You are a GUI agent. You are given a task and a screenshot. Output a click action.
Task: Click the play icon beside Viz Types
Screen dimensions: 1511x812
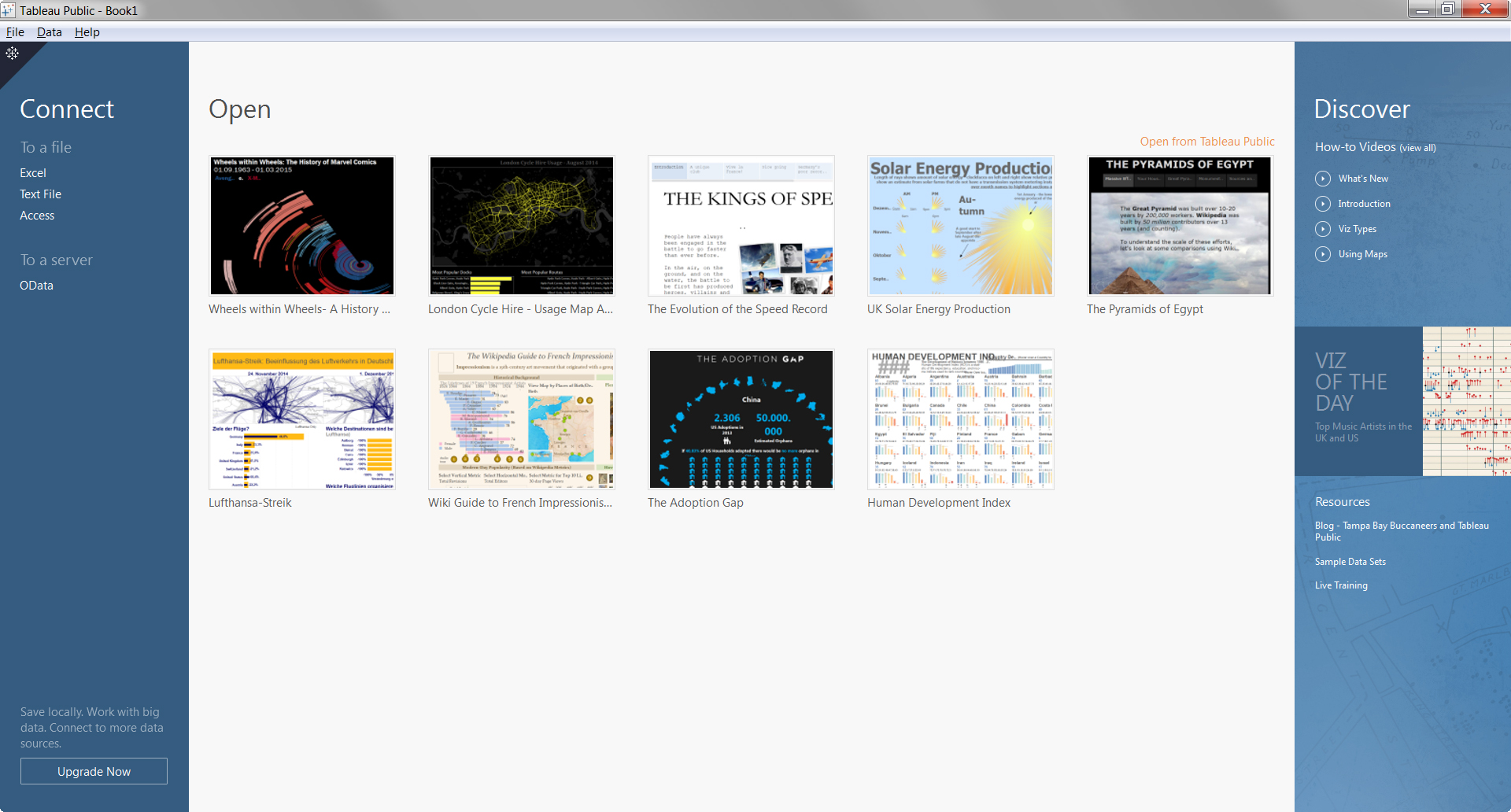coord(1323,229)
